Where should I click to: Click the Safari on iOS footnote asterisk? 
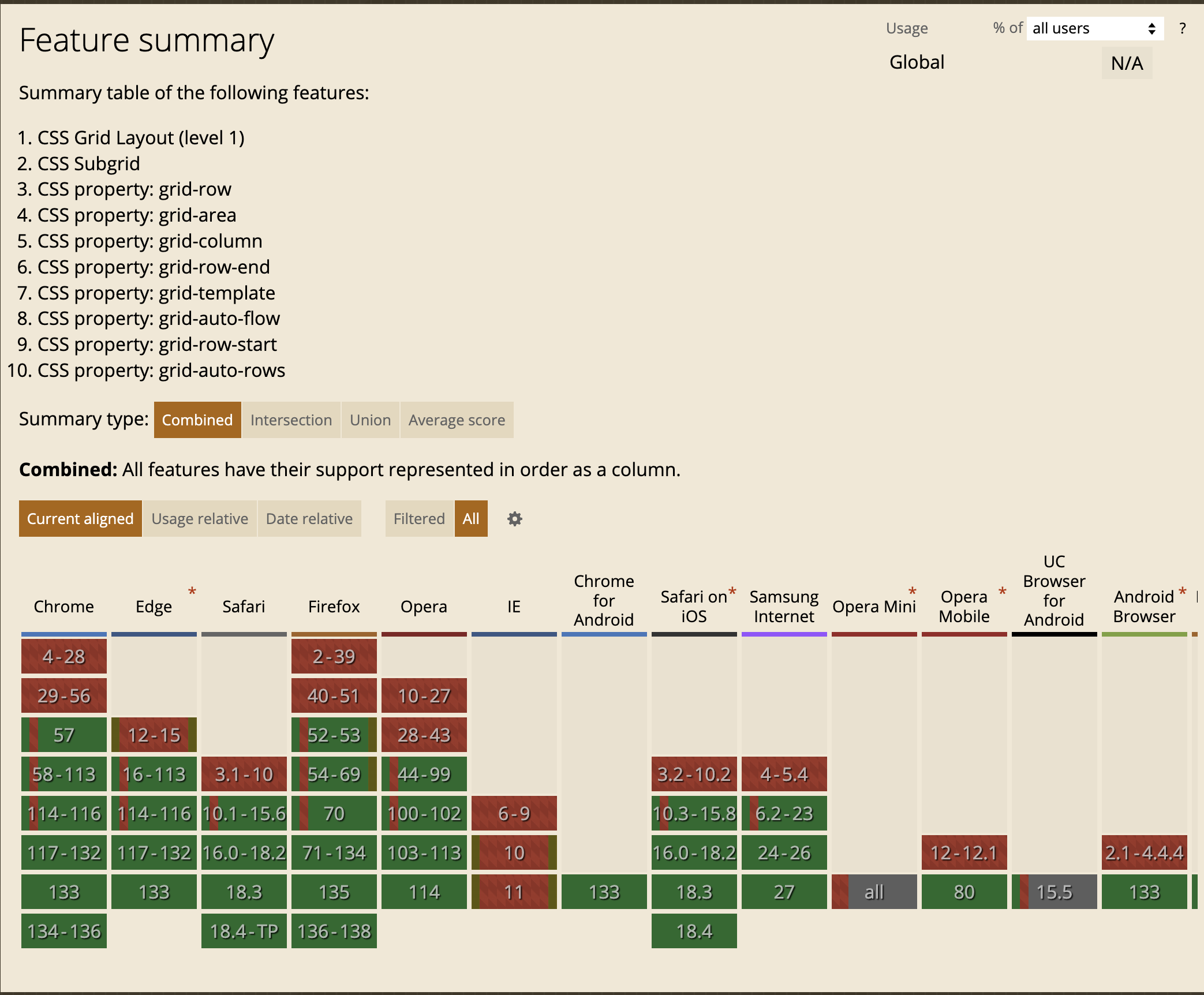(732, 592)
